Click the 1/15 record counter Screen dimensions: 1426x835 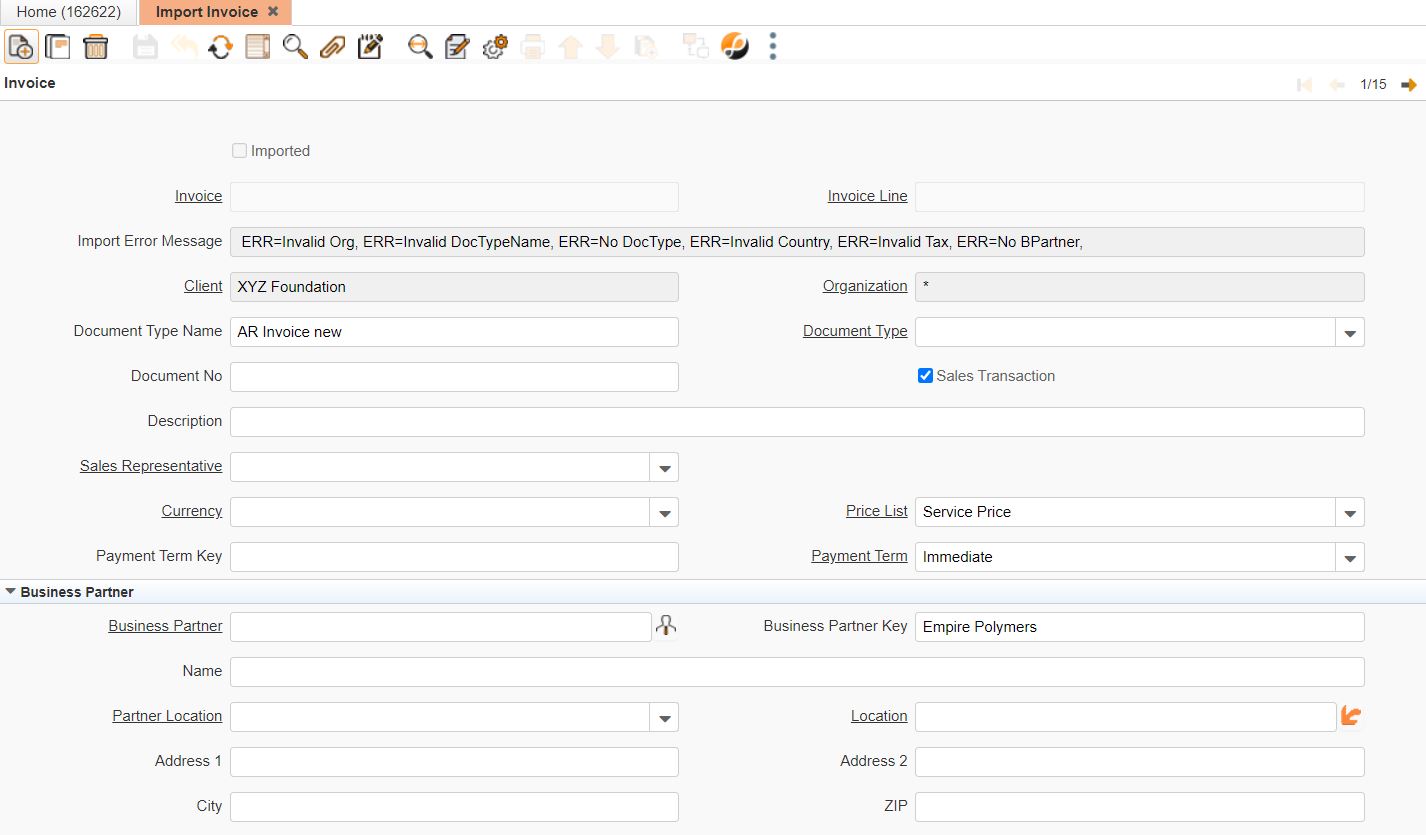coord(1373,85)
